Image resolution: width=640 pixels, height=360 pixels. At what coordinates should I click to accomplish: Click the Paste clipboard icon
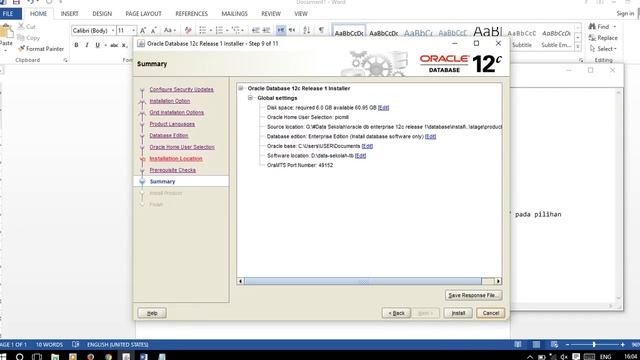(6, 32)
